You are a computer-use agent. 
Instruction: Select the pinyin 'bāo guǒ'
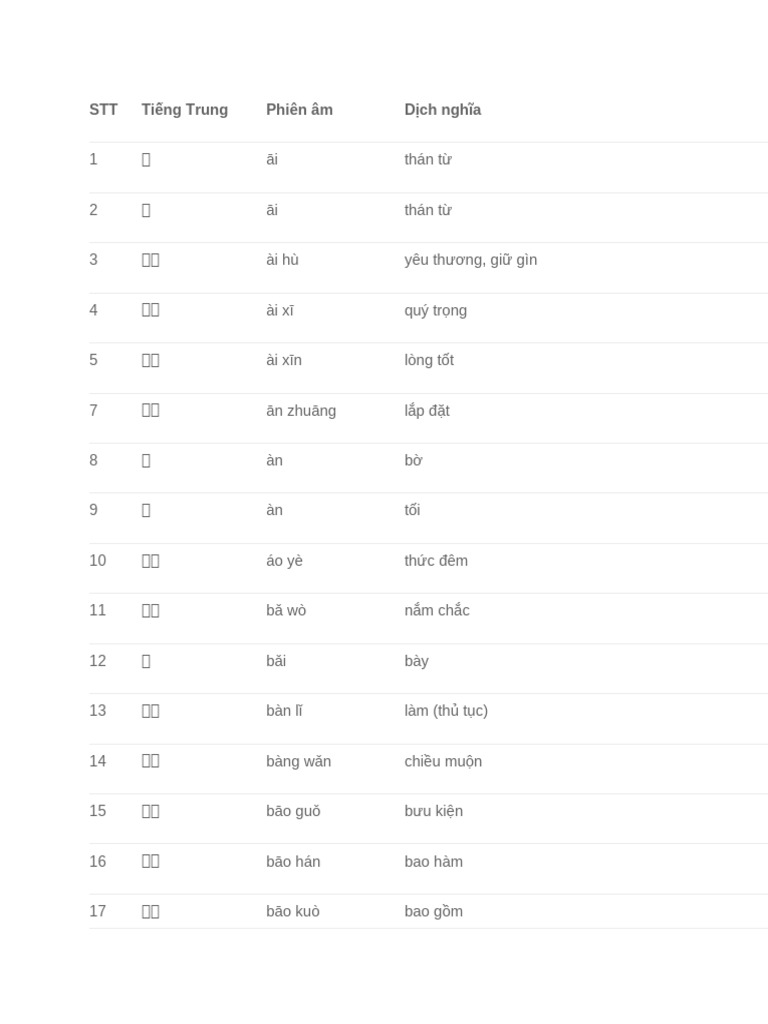coord(293,811)
